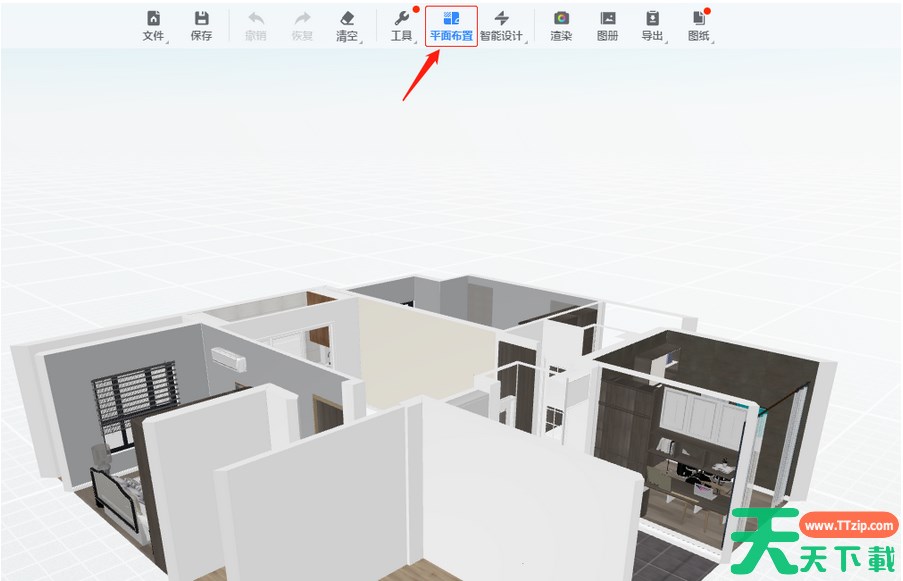Image resolution: width=903 pixels, height=581 pixels.
Task: Click the 导出 export icon
Action: (652, 18)
